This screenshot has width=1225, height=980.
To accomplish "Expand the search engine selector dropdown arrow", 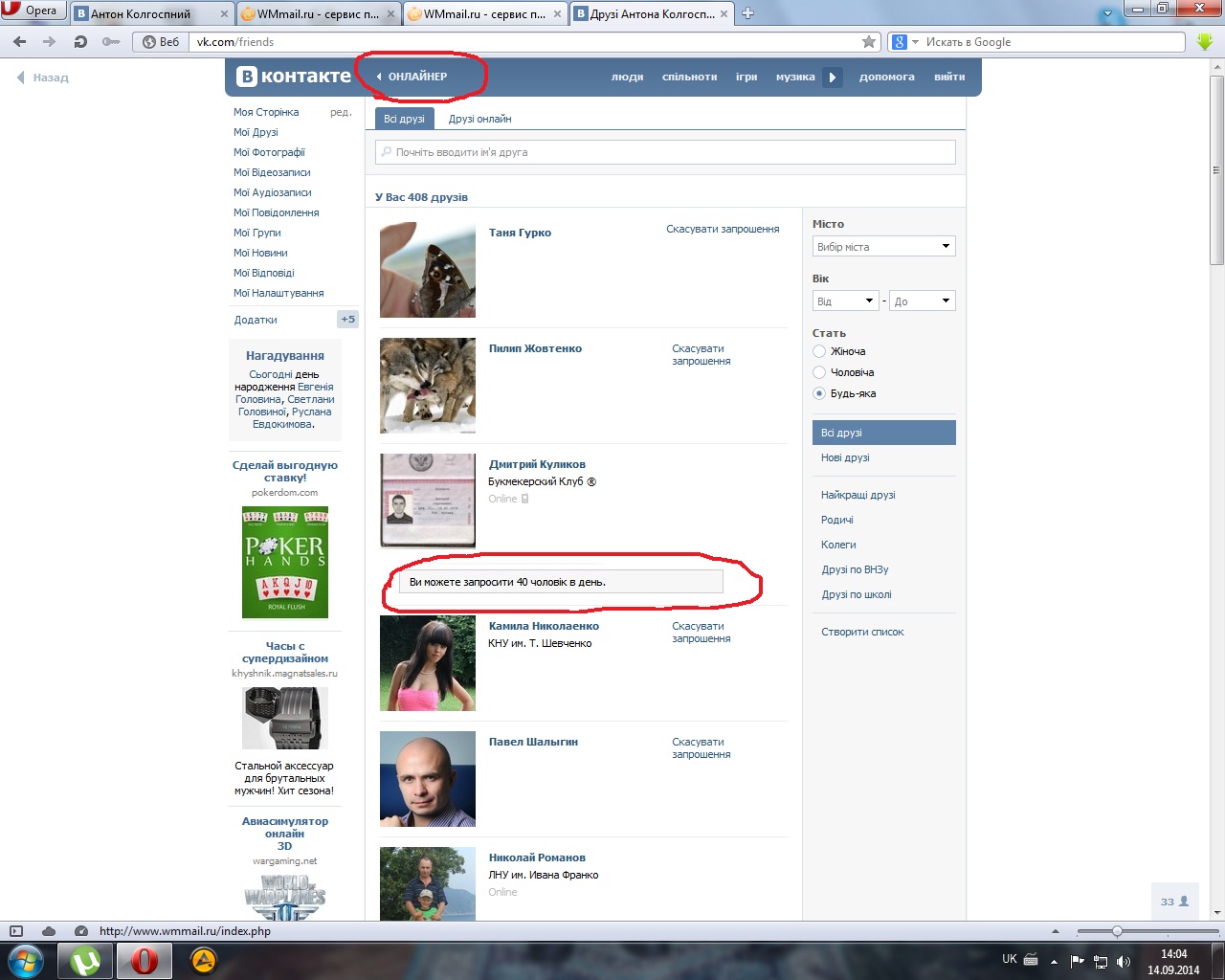I will (915, 42).
